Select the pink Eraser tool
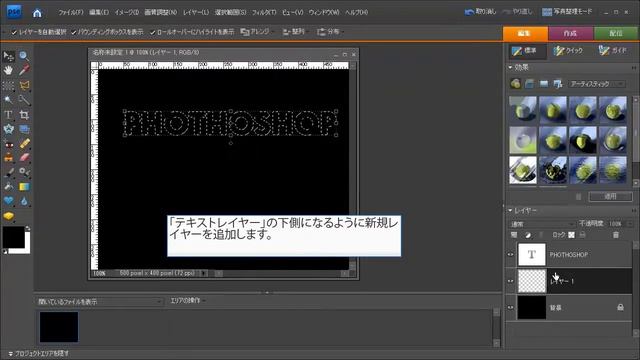Screen dimensions: 640x360 point(24,158)
